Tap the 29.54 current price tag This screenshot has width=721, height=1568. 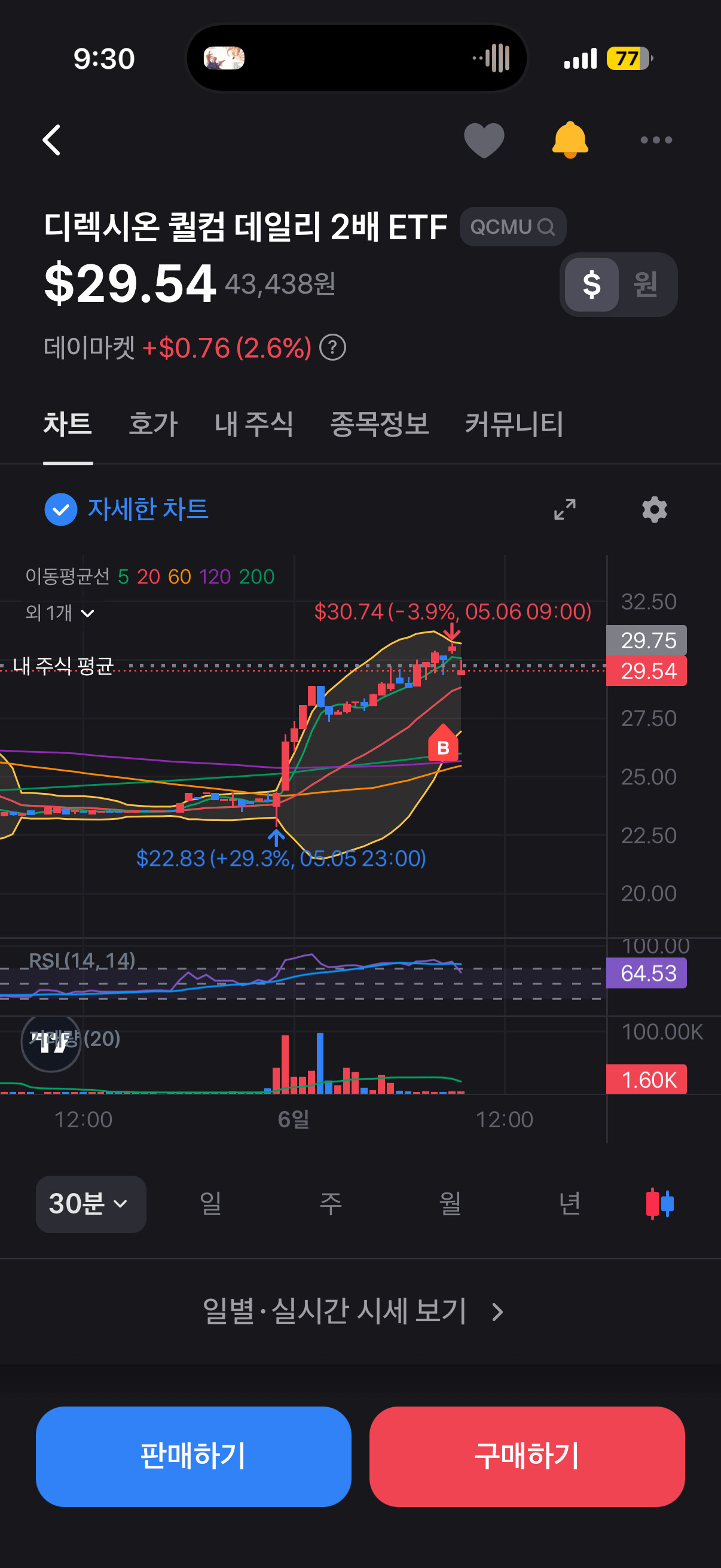pos(647,671)
